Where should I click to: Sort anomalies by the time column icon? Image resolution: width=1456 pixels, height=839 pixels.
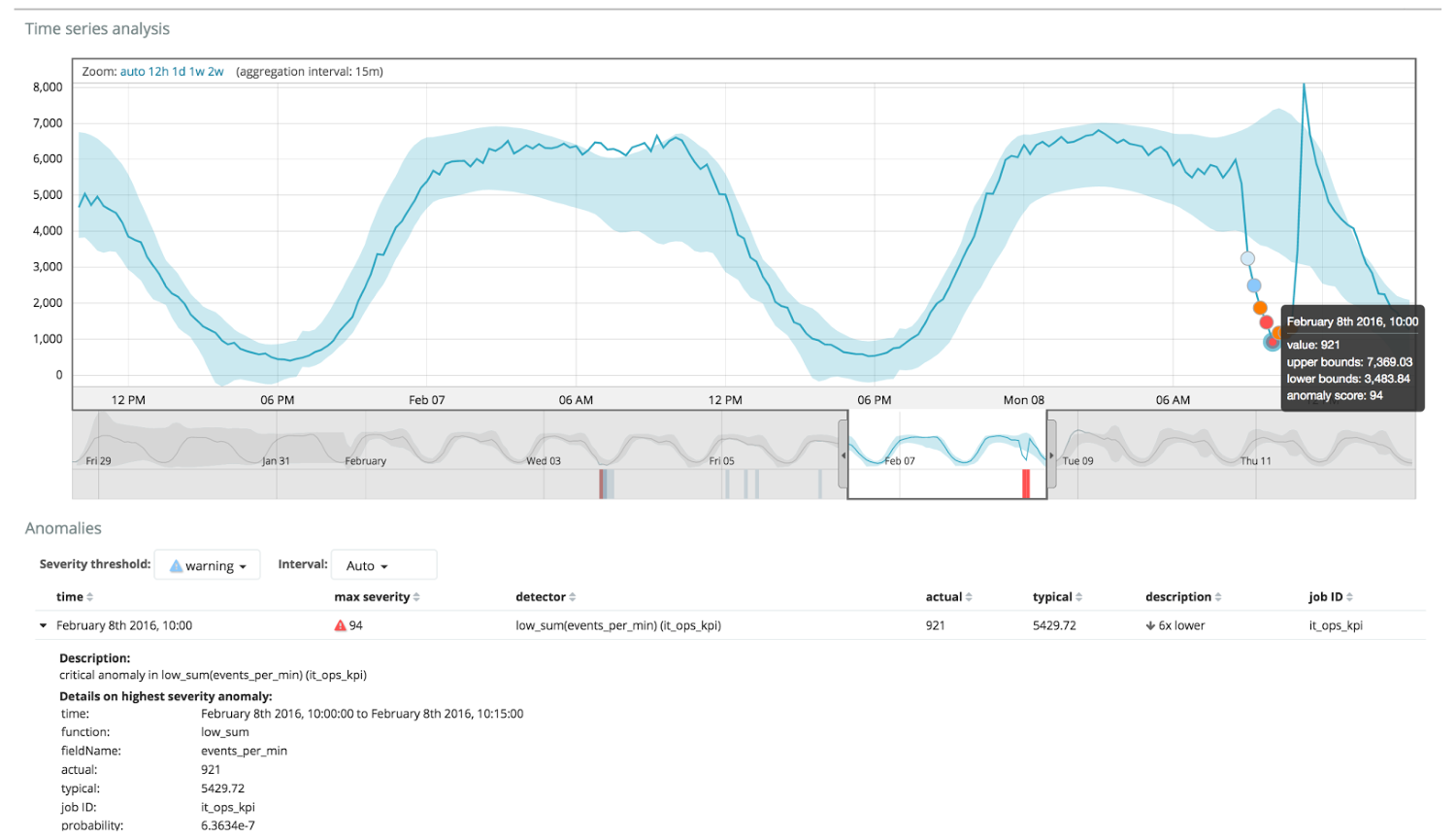point(90,597)
